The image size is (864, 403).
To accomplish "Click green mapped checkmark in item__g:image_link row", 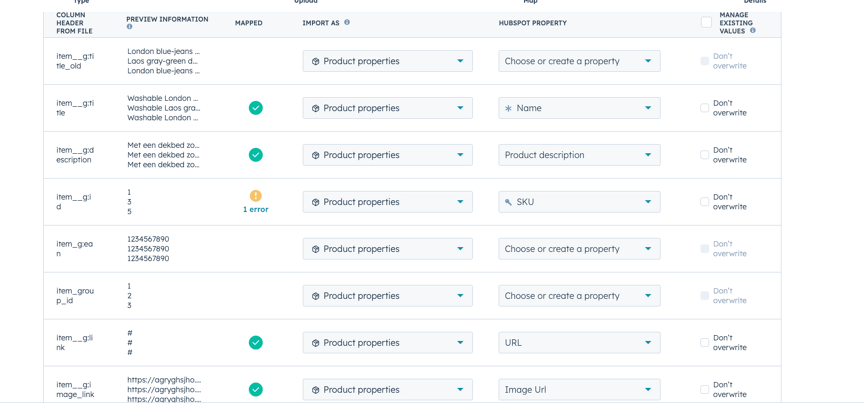I will click(x=255, y=389).
